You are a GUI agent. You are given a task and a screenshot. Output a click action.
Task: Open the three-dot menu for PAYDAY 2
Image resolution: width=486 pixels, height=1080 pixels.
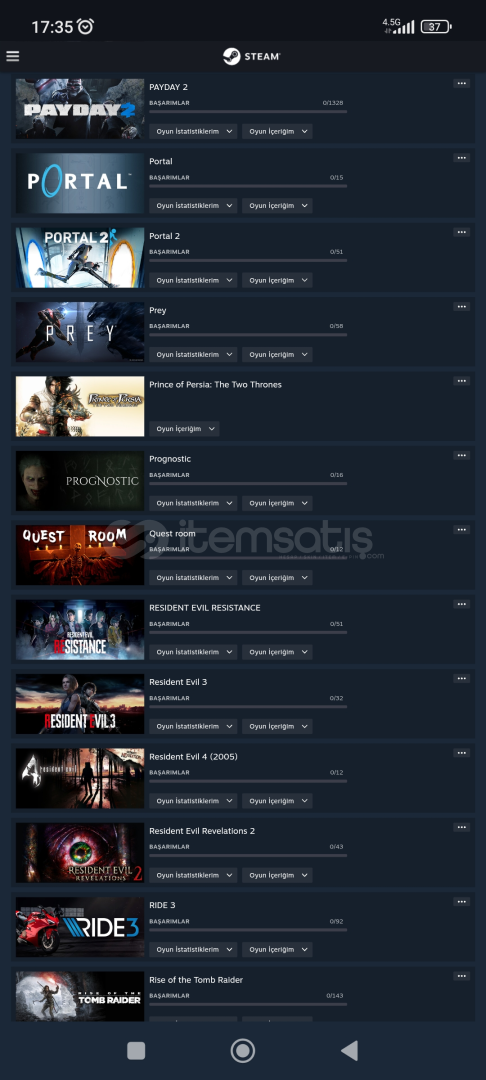click(x=461, y=83)
